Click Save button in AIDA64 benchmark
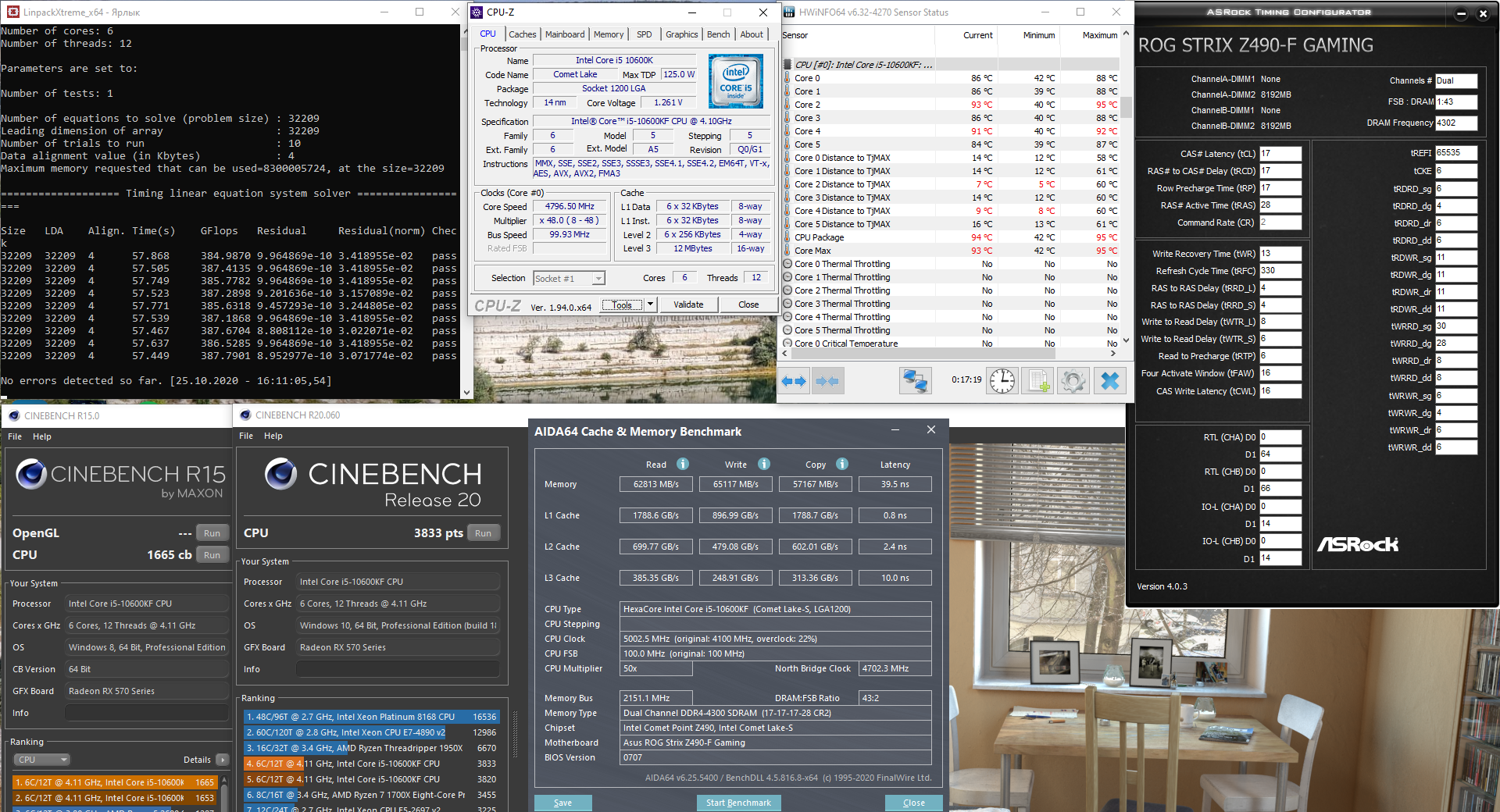 click(563, 803)
